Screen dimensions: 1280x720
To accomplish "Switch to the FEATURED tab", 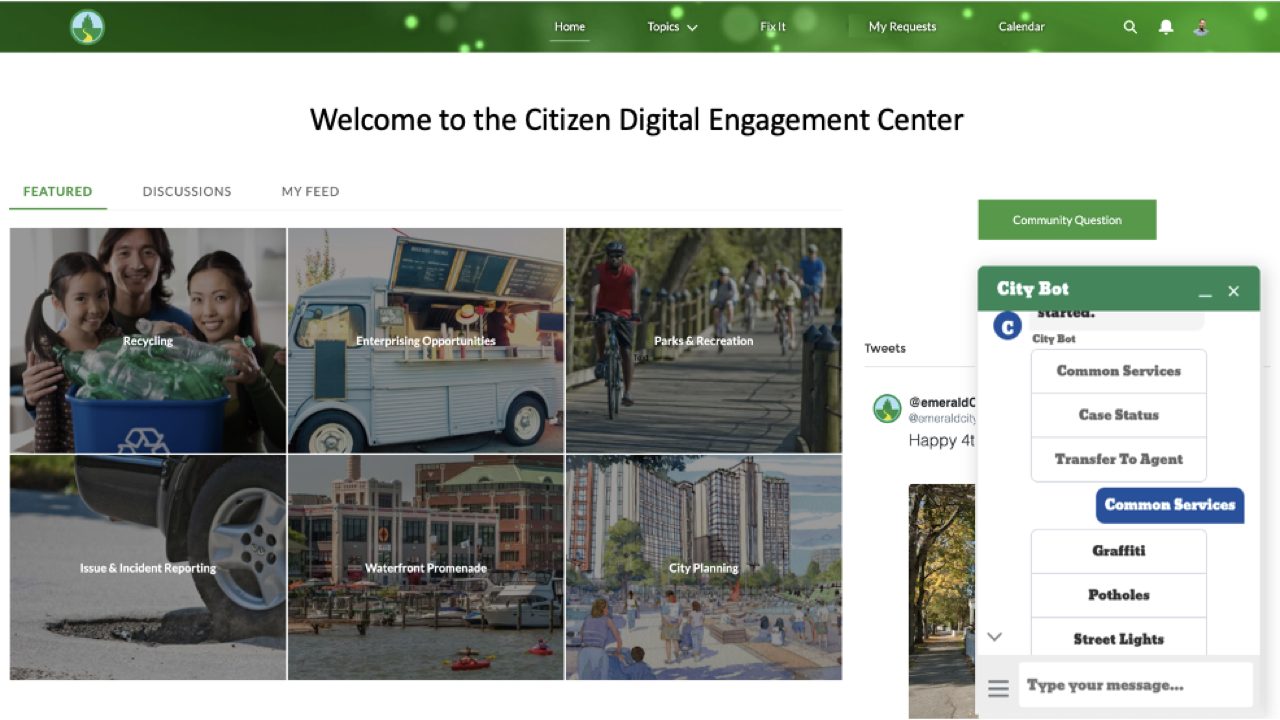I will pyautogui.click(x=57, y=191).
